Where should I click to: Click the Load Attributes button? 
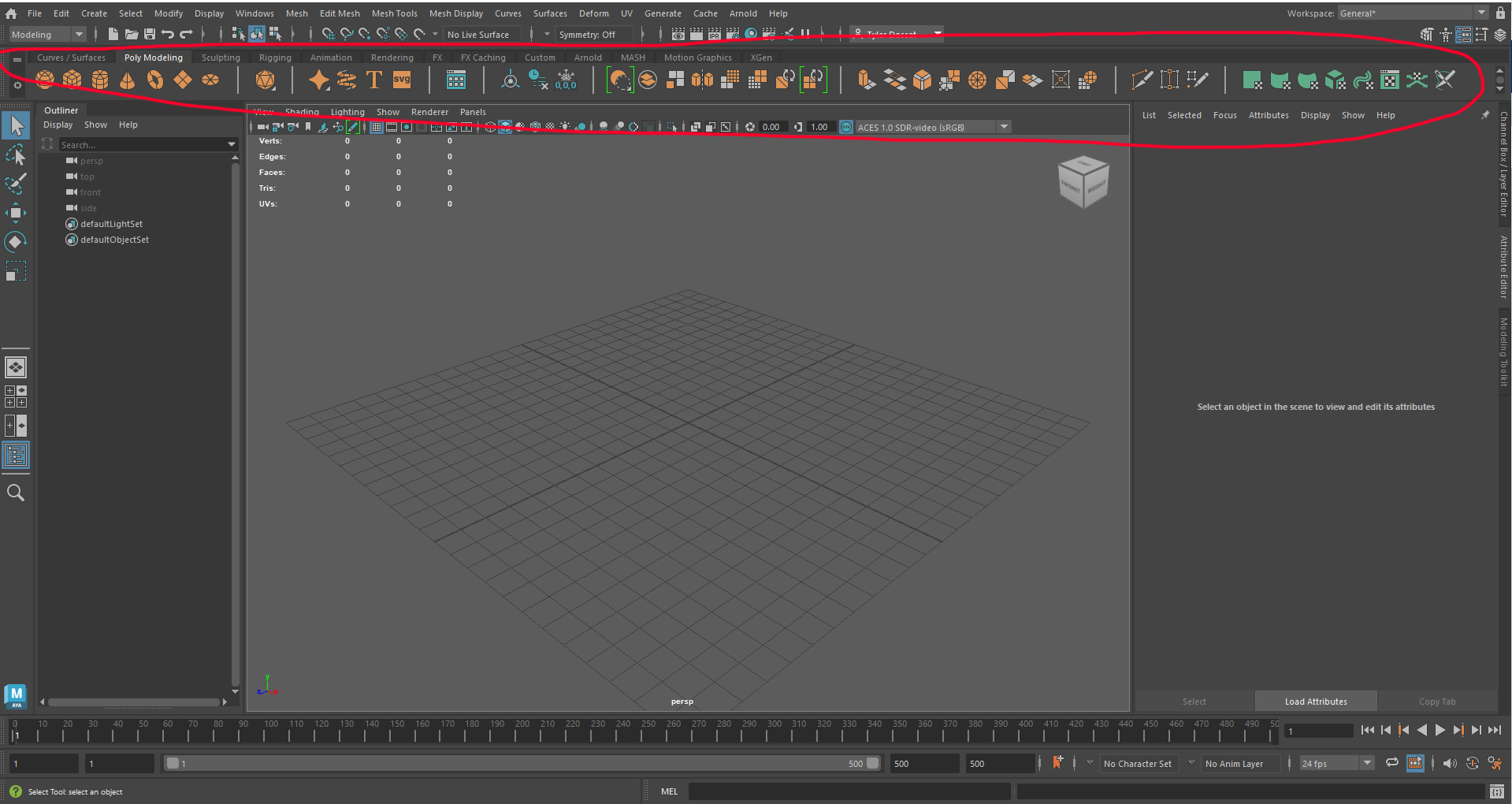point(1316,702)
